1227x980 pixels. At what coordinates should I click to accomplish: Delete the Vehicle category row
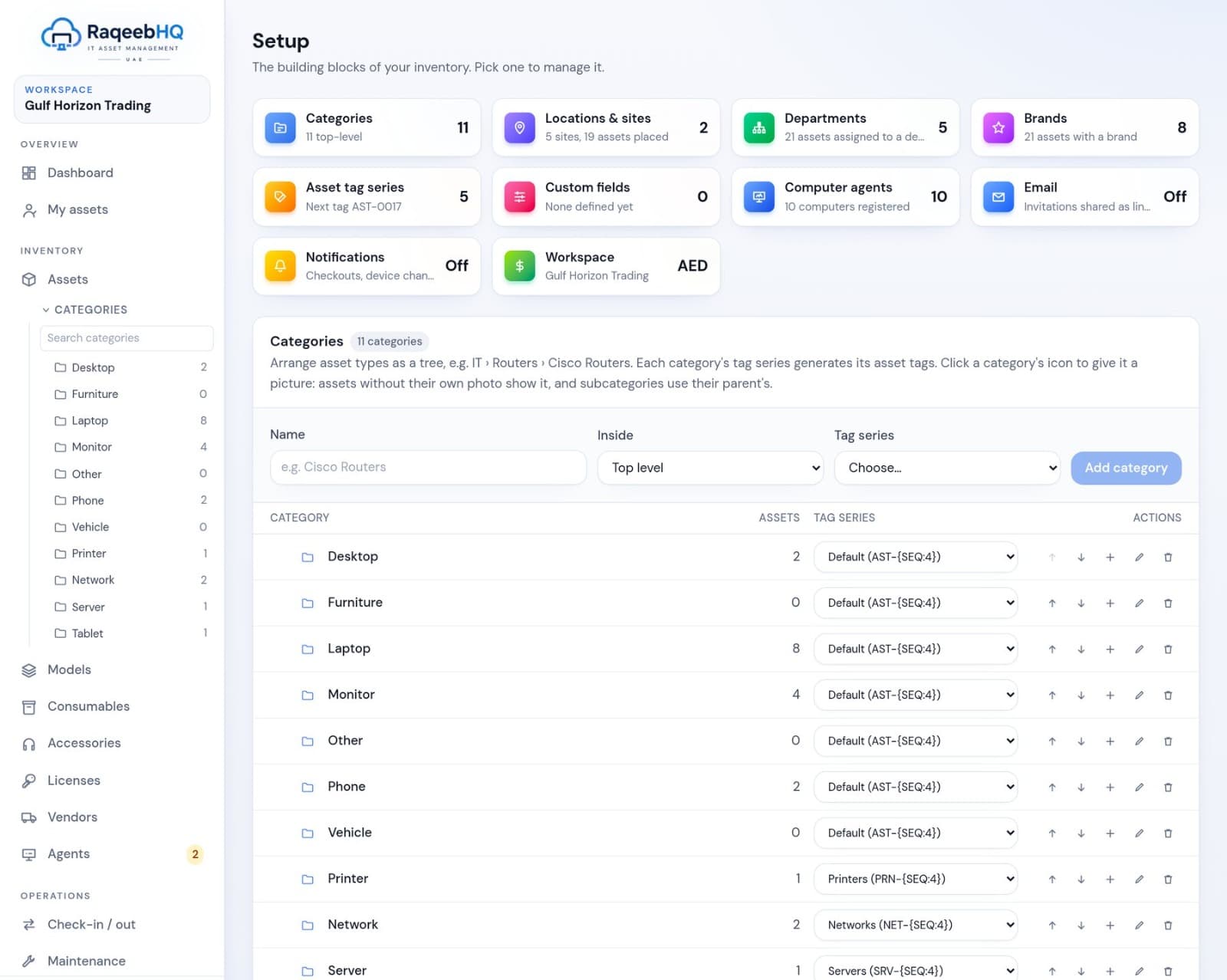coord(1168,834)
